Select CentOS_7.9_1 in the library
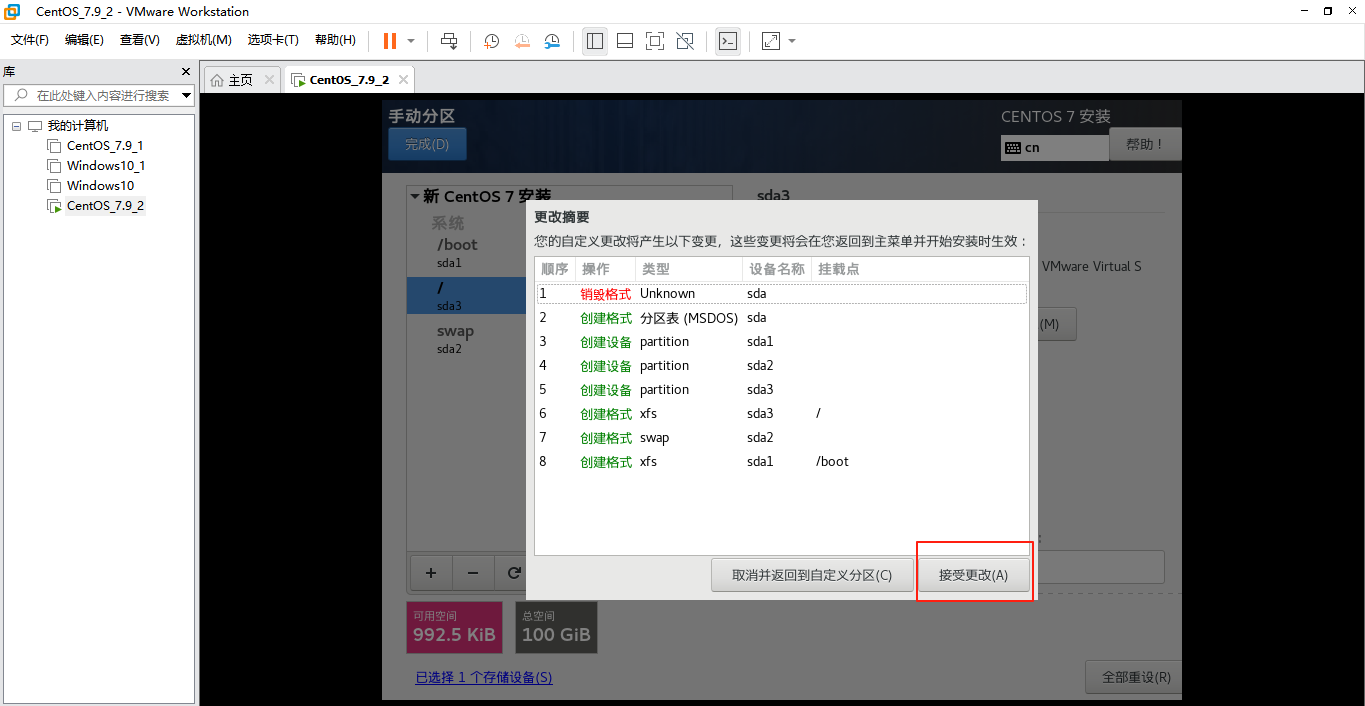This screenshot has width=1365, height=706. tap(105, 146)
